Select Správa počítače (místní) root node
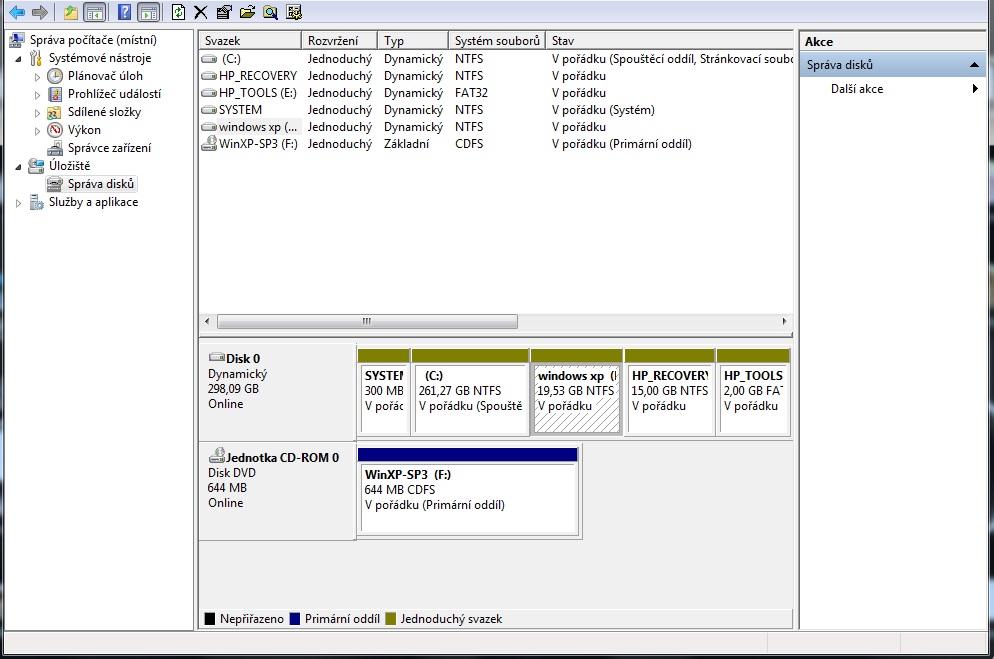The width and height of the screenshot is (994, 659). coord(93,40)
